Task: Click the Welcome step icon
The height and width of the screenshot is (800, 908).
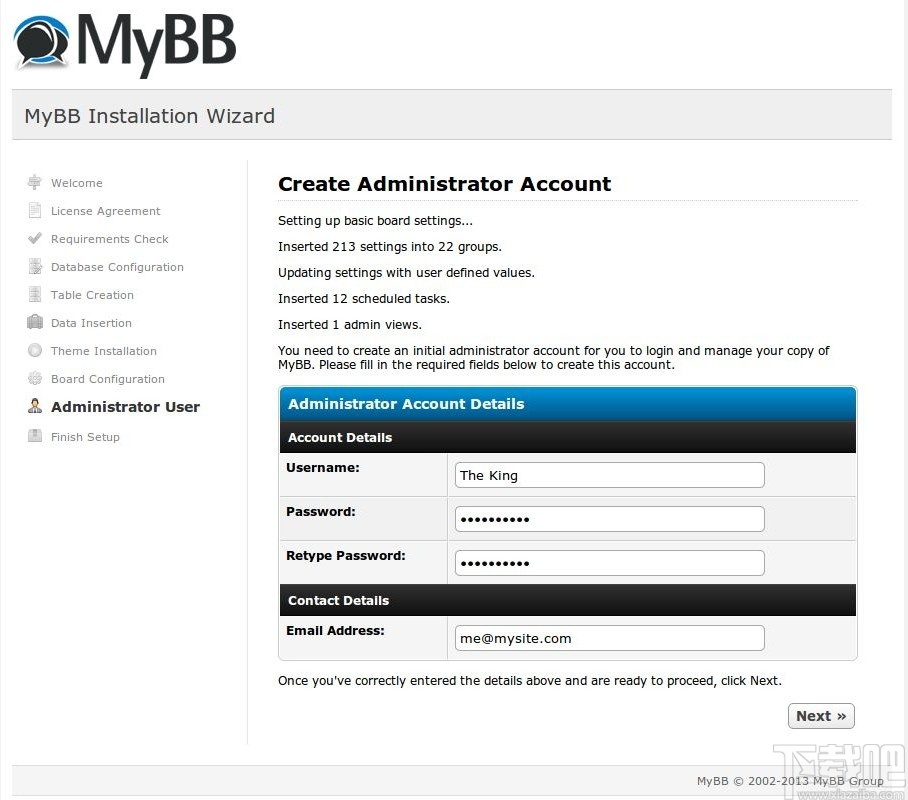Action: coord(37,183)
